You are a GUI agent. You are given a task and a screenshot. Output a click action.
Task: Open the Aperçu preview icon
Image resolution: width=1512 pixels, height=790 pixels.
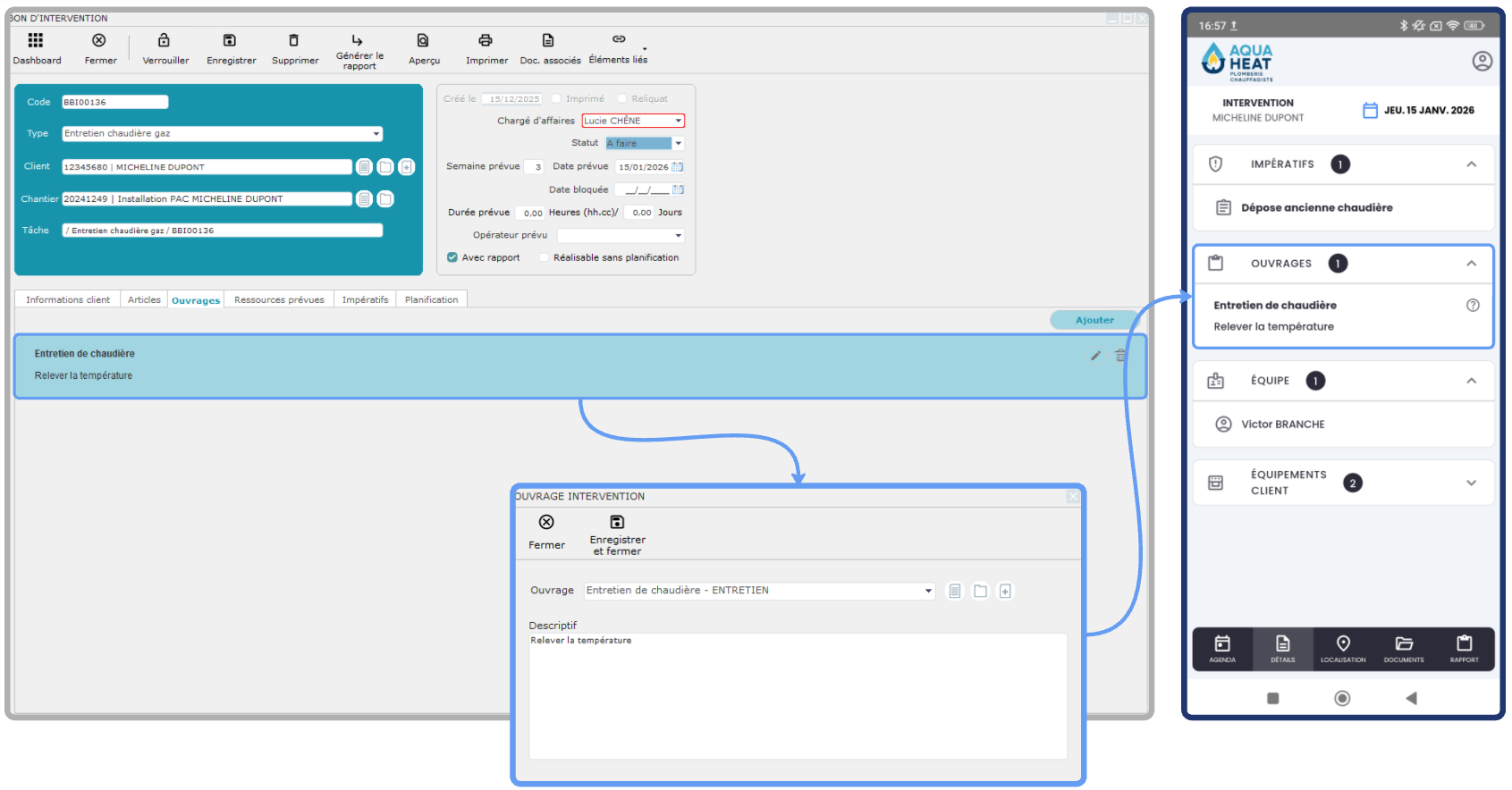423,40
